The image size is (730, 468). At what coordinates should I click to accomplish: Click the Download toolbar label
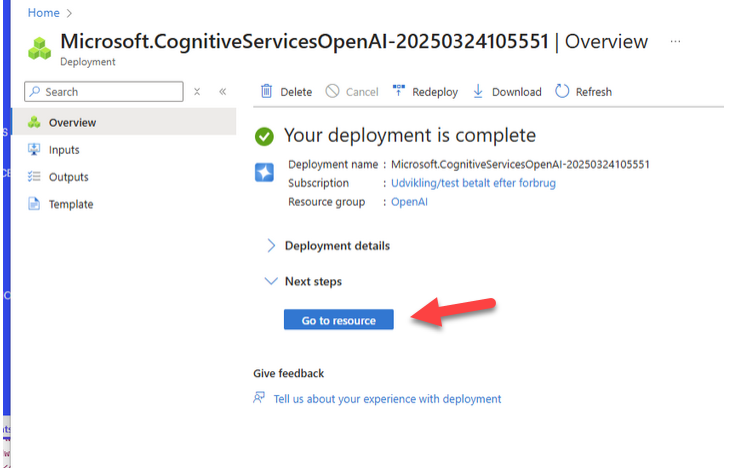(x=516, y=92)
